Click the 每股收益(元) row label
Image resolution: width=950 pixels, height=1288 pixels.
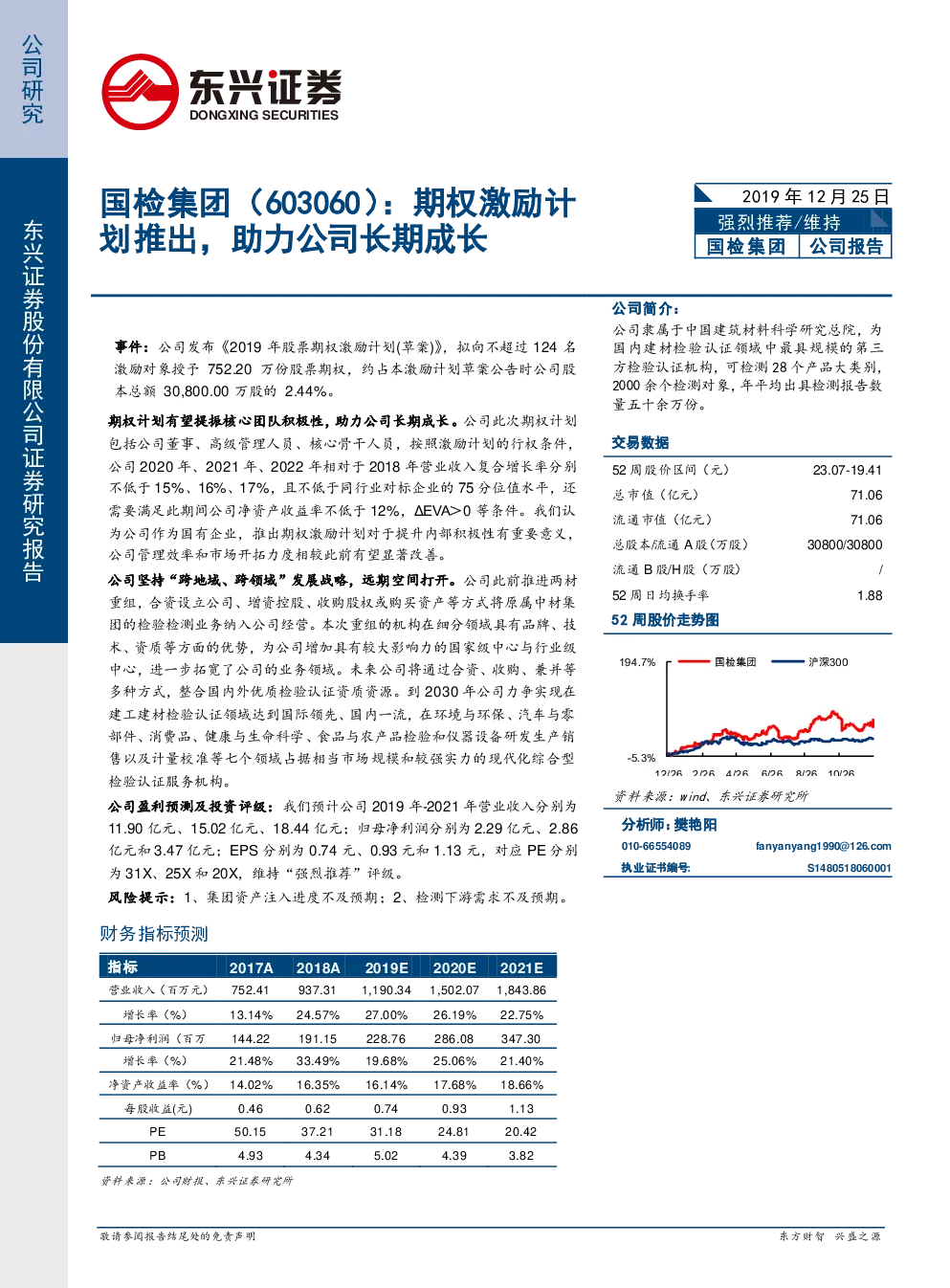point(158,1109)
